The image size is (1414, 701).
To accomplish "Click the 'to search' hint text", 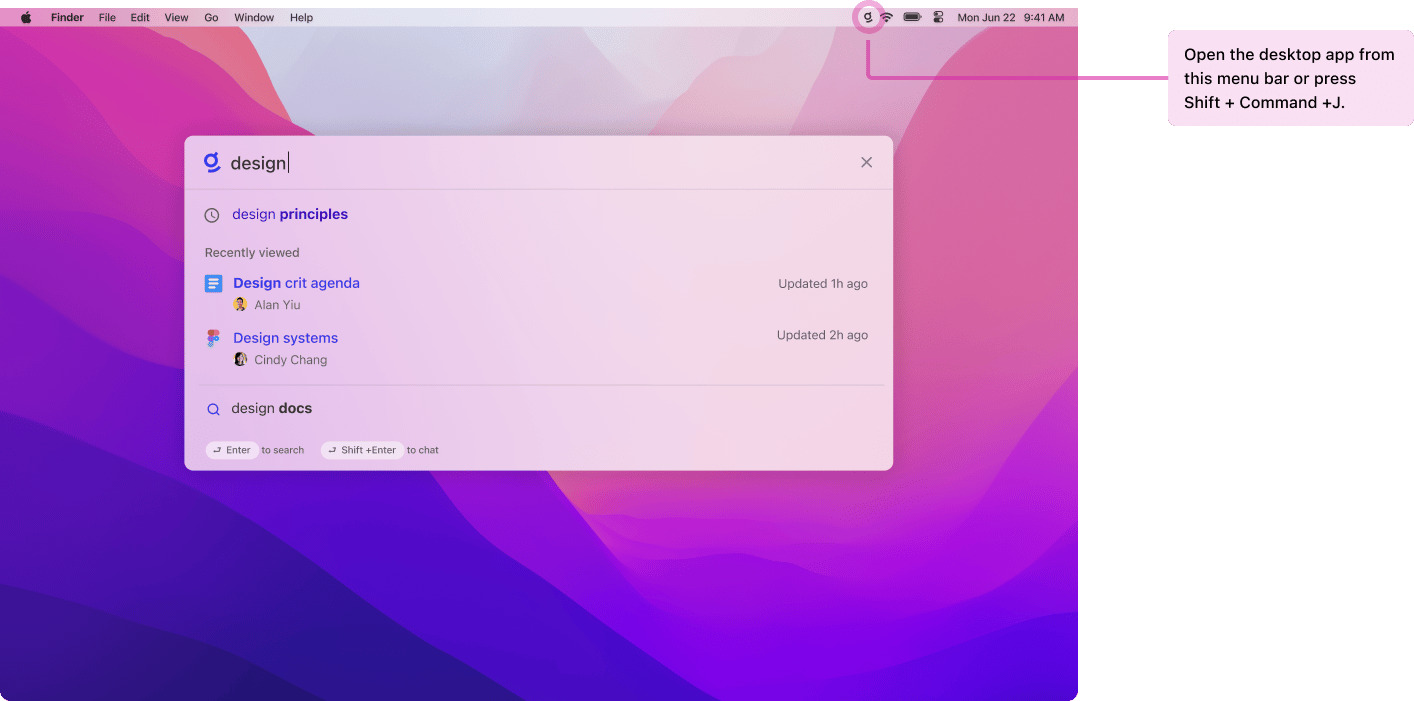I will coord(283,450).
